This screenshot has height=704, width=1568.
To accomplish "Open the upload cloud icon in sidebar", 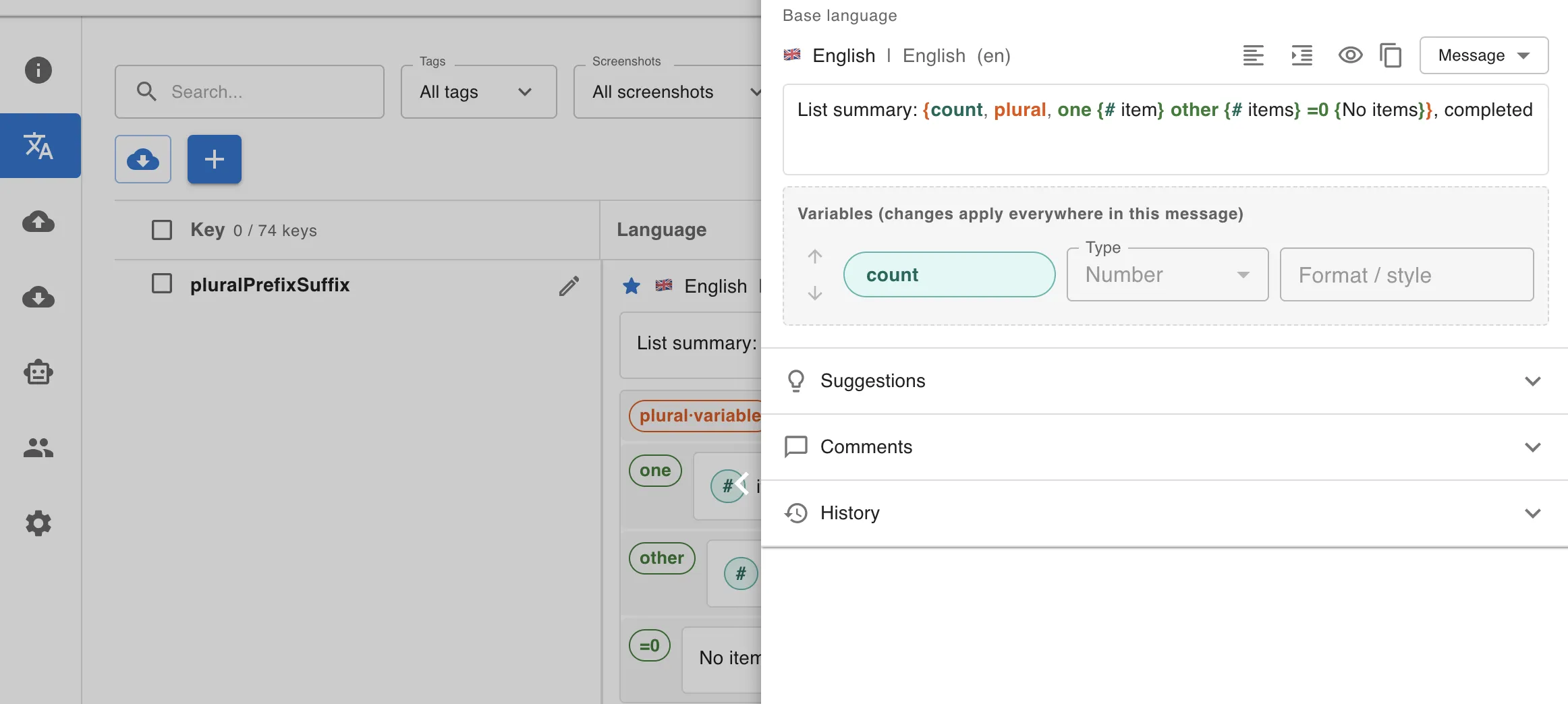I will tap(38, 221).
